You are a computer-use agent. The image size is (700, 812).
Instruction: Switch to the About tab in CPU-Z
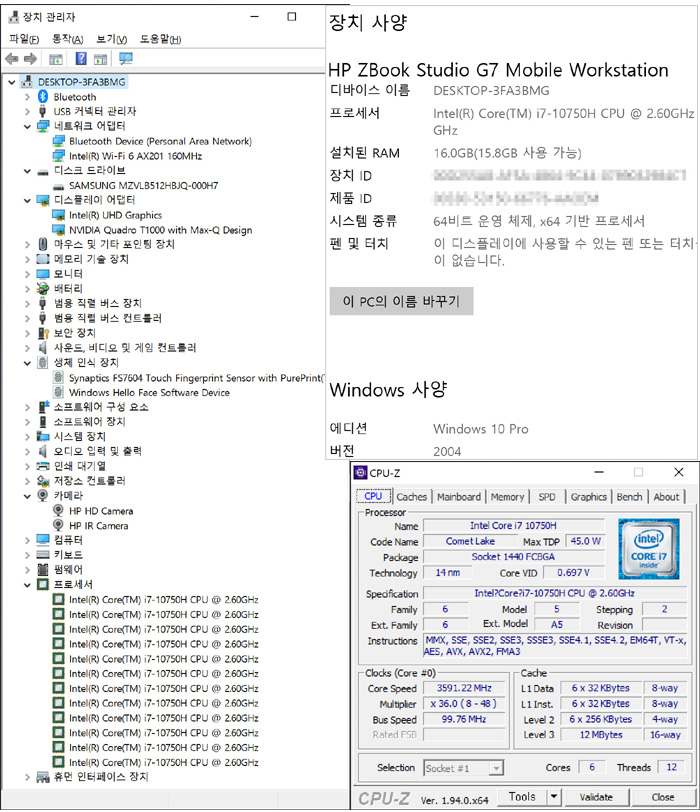click(x=666, y=497)
